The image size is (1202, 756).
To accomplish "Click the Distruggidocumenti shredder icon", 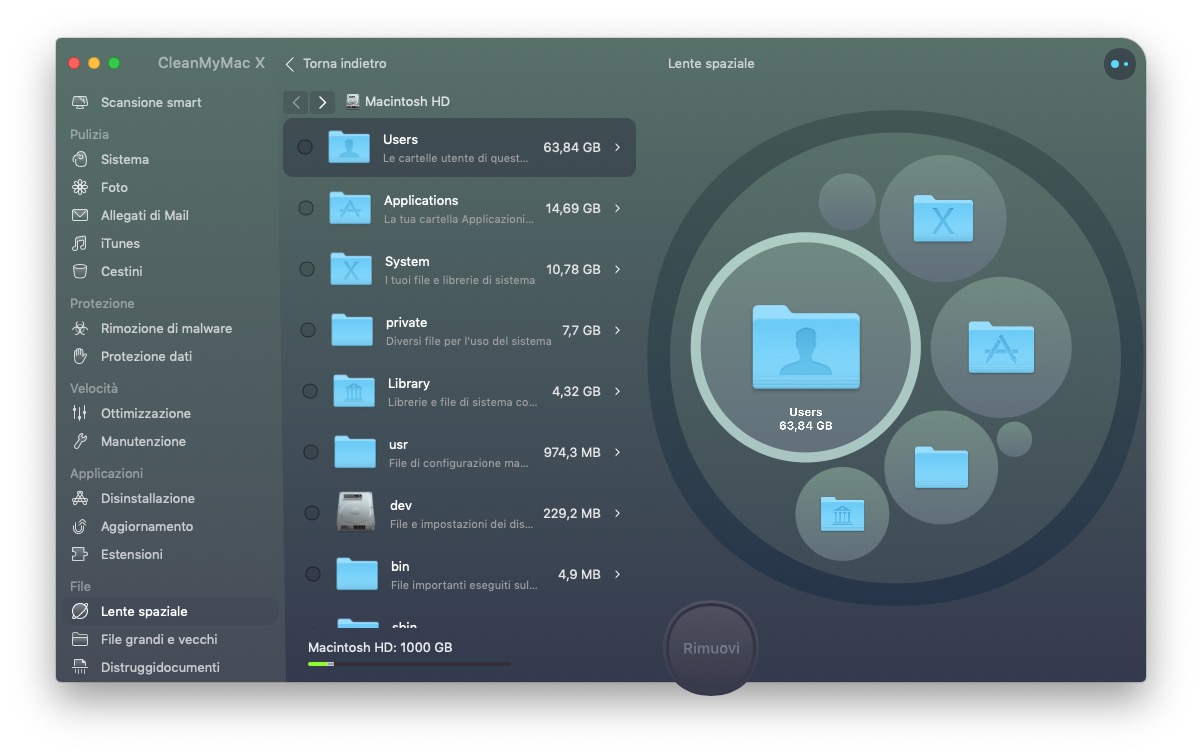I will coord(80,668).
